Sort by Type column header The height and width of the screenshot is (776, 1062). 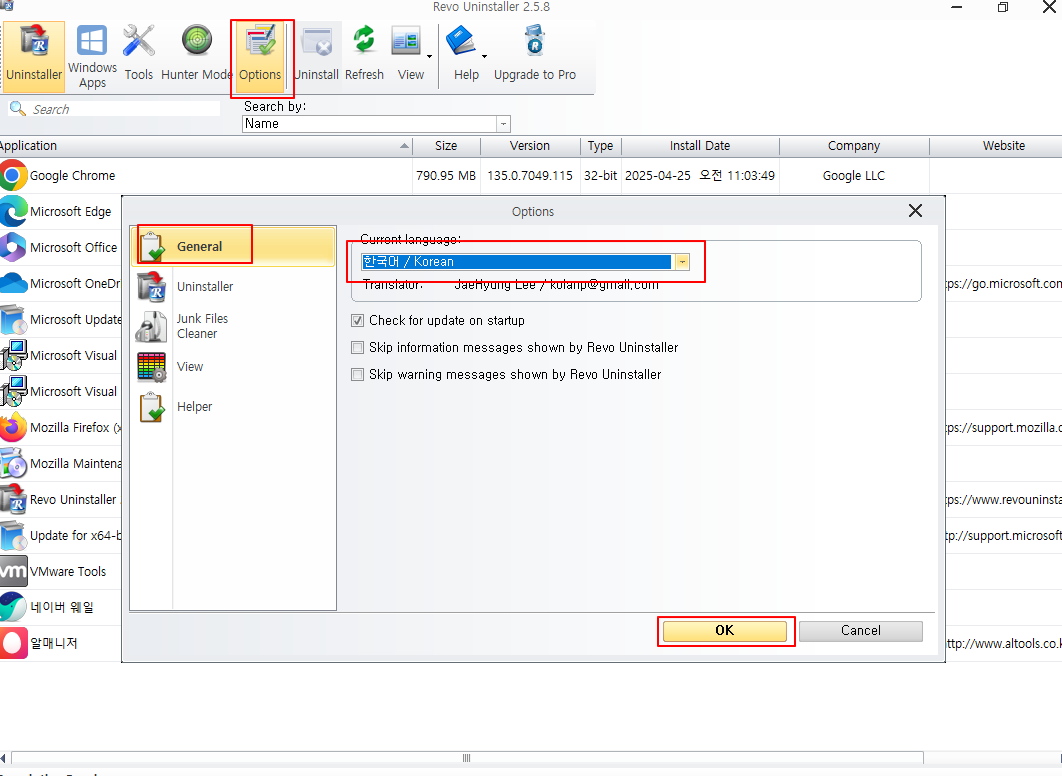pos(600,146)
